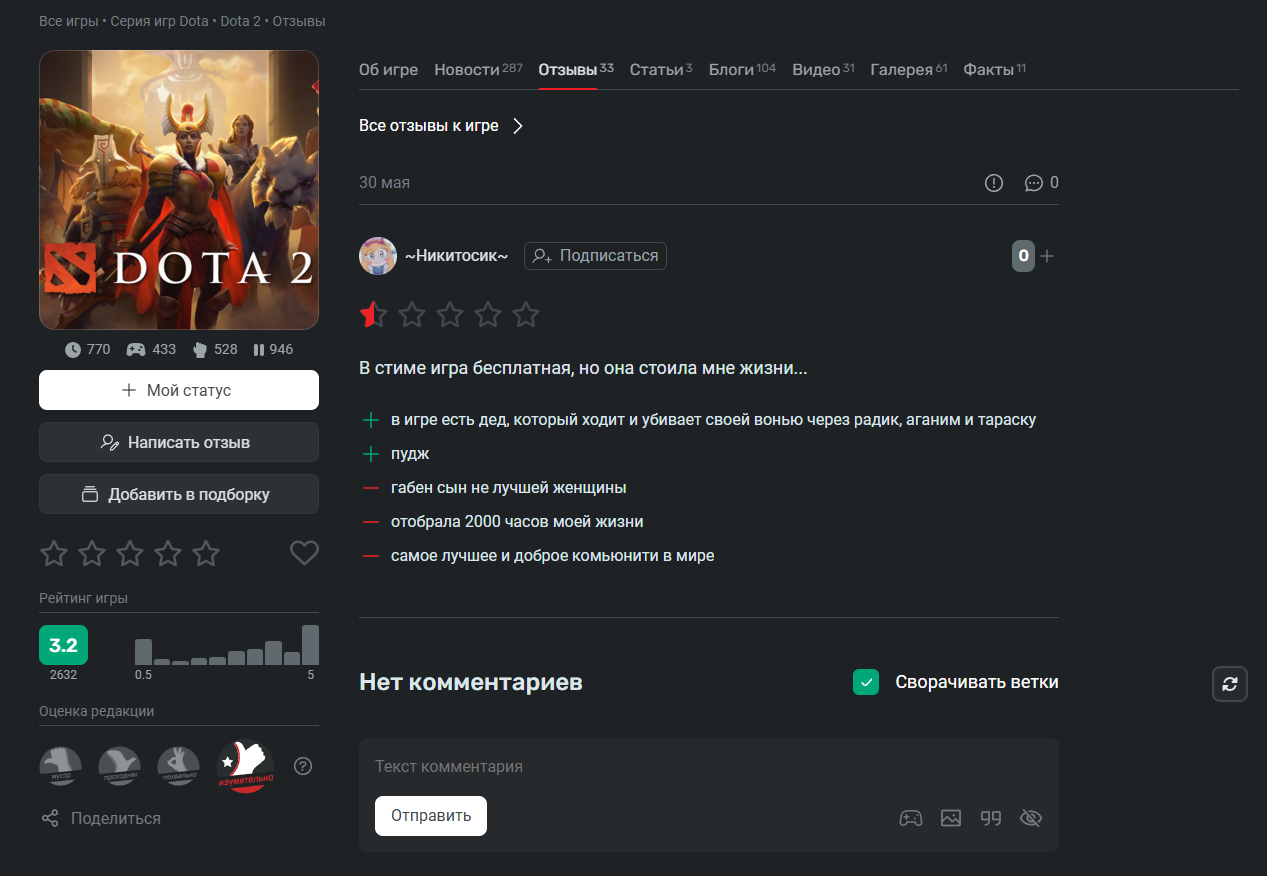
Task: Rate the game five stars in sidebar
Action: [206, 553]
